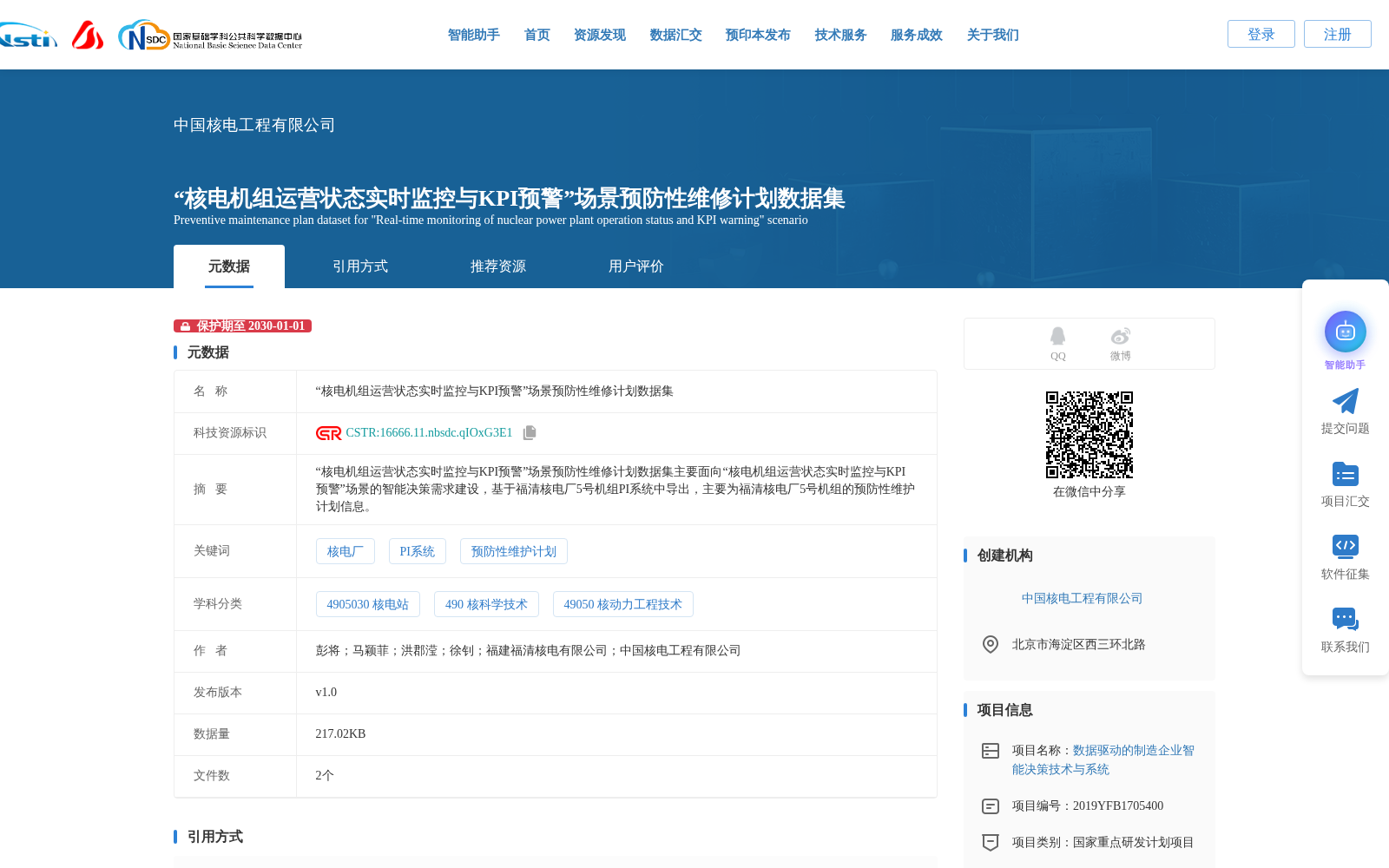Open CSTR:16666.11.nbsdc.qIOxG3E1 identifier link
The width and height of the screenshot is (1389, 868).
[x=429, y=433]
